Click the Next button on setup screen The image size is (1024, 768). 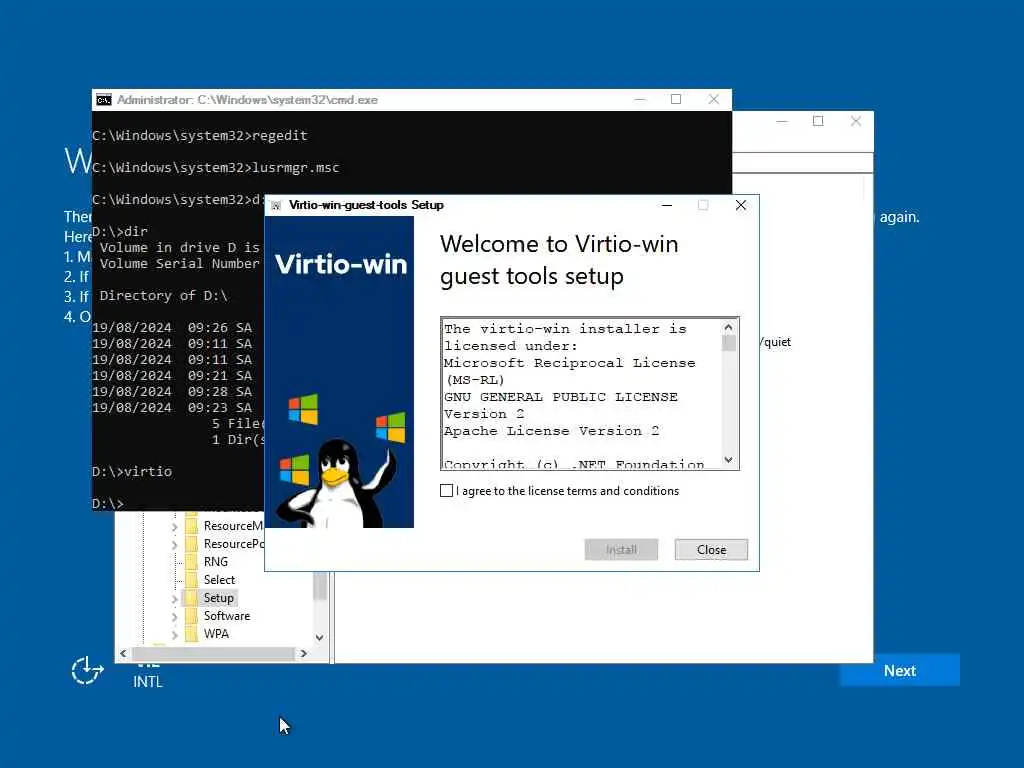(899, 671)
